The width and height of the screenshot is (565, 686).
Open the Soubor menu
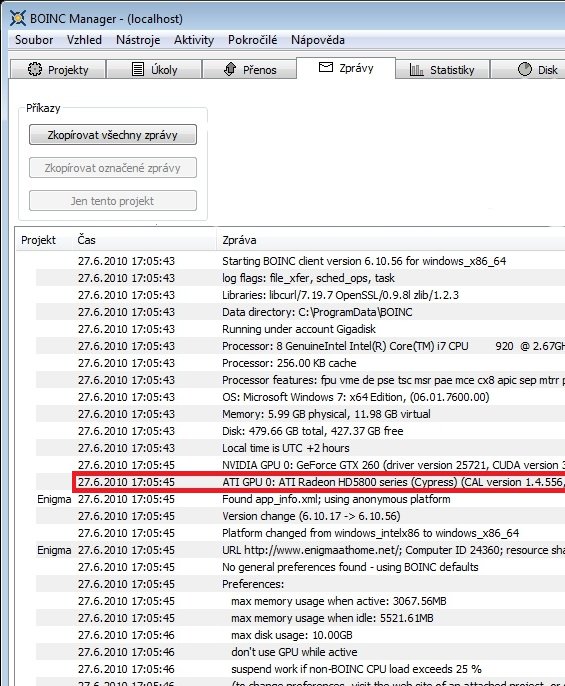point(34,40)
